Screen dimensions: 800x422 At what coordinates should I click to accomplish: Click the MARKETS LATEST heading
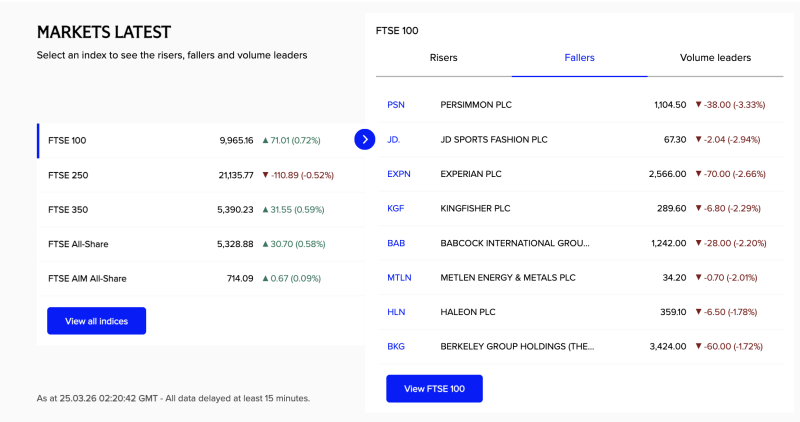pos(104,32)
